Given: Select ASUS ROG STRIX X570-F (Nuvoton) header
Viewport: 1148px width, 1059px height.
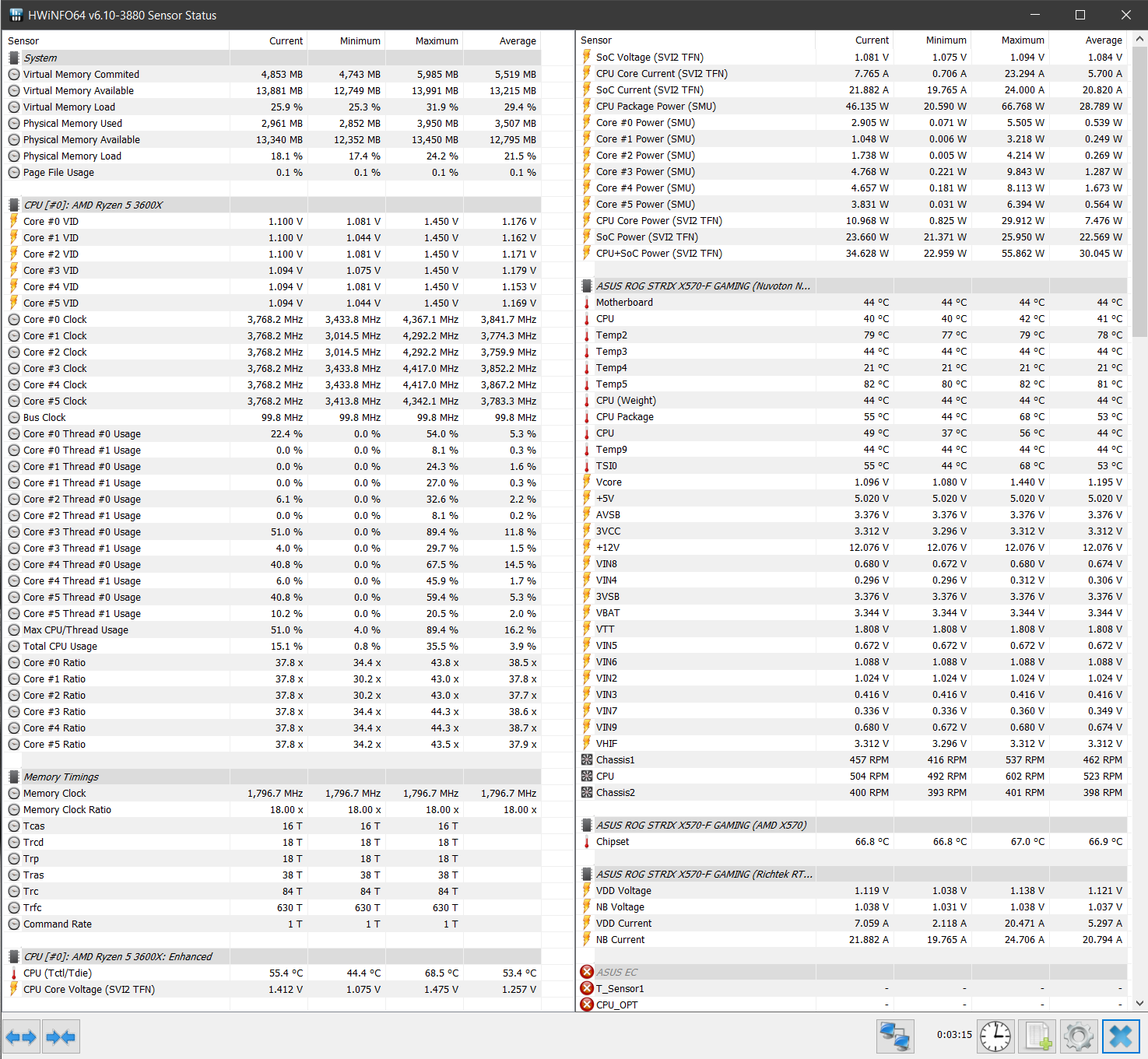Looking at the screenshot, I should pos(852,286).
